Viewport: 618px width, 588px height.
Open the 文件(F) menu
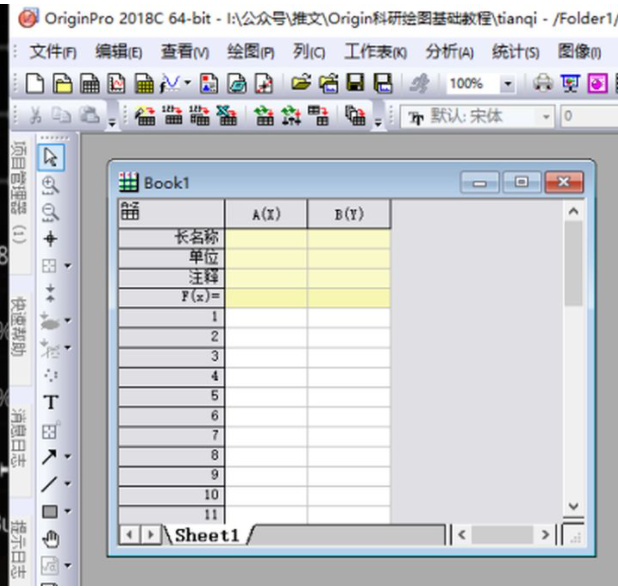(53, 52)
